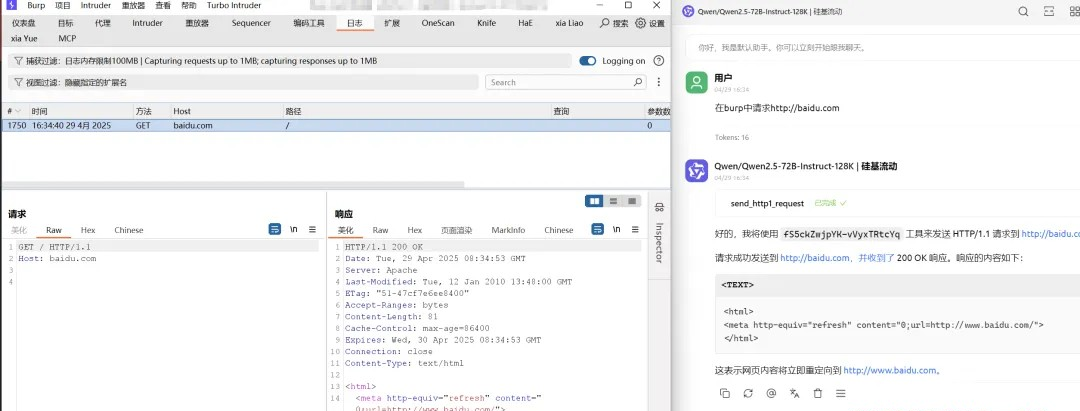1080x411 pixels.
Task: Click the purple Qwen model avatar
Action: pyautogui.click(x=696, y=171)
